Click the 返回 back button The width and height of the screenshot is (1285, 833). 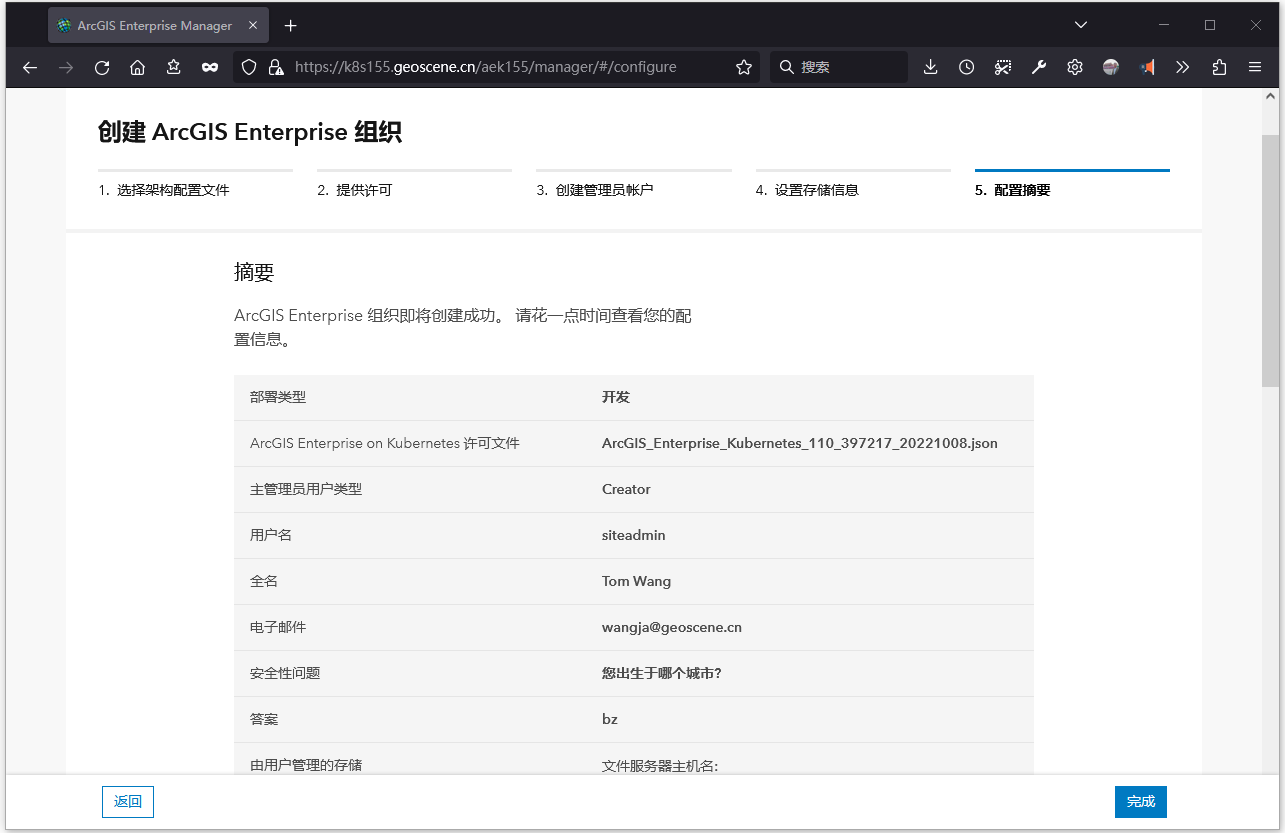pyautogui.click(x=128, y=802)
